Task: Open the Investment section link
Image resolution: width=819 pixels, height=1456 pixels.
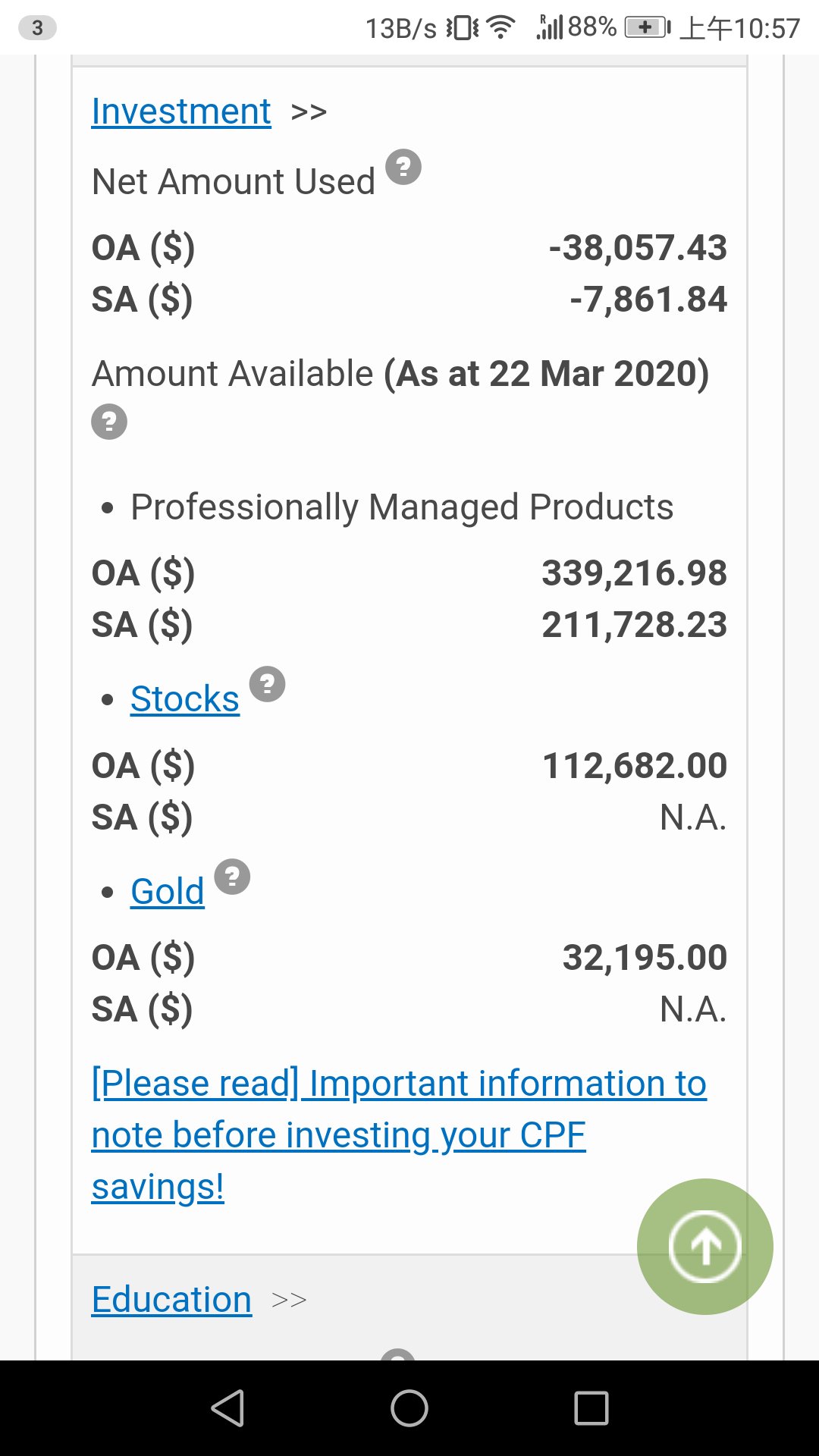Action: coord(181,111)
